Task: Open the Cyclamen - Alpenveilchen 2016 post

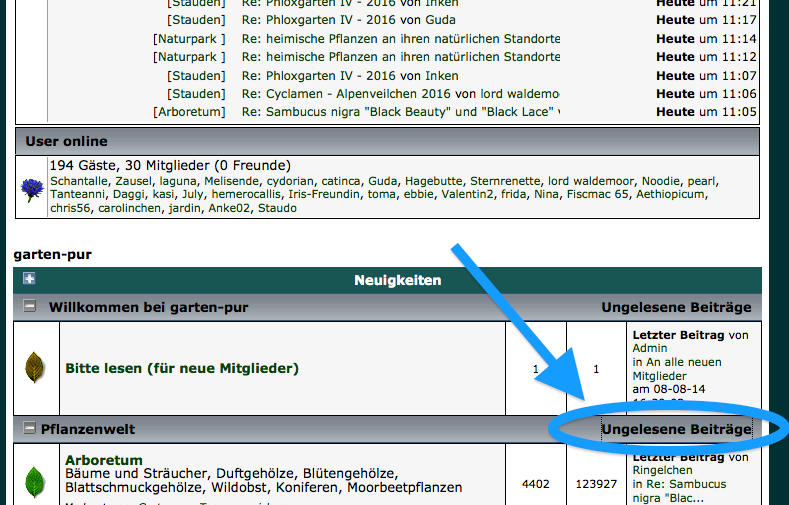Action: [400, 94]
